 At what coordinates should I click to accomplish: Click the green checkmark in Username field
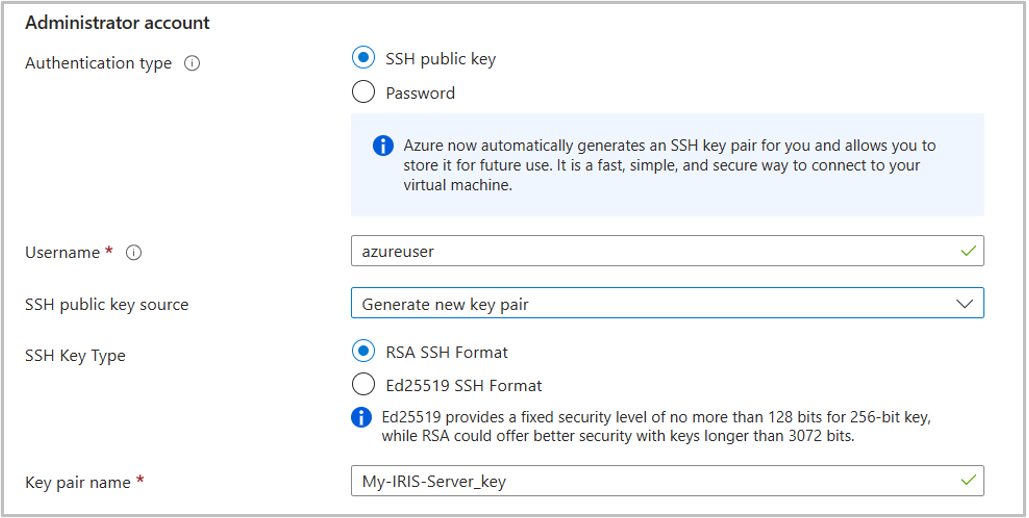[967, 251]
